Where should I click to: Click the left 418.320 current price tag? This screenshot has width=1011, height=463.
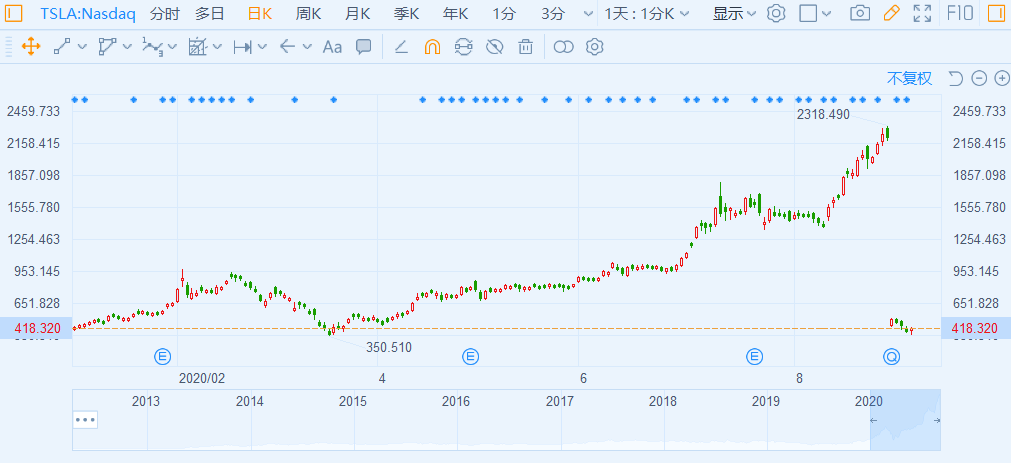pos(36,328)
